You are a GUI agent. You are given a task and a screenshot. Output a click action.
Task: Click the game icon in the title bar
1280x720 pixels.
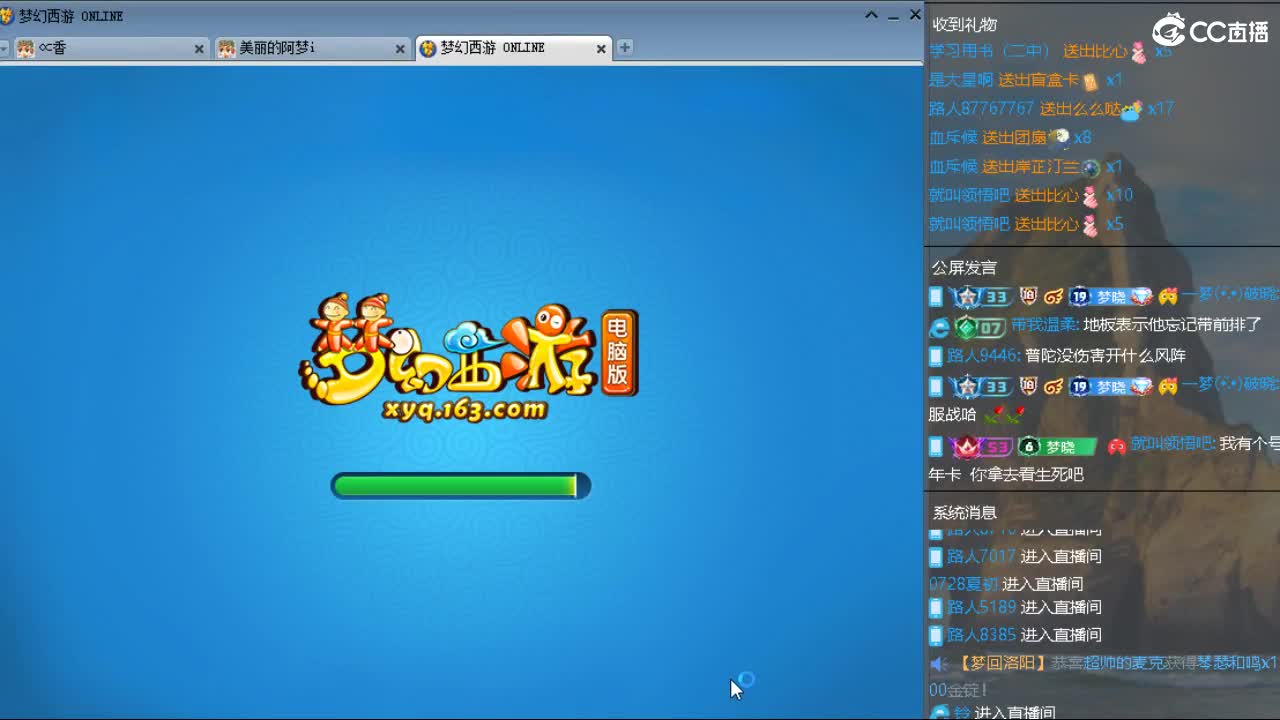click(x=8, y=16)
